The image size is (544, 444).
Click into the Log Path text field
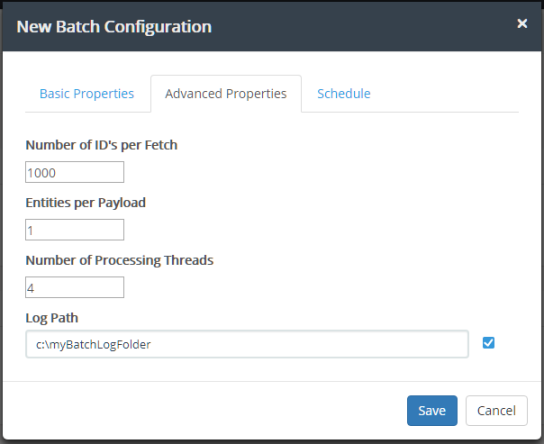click(247, 344)
